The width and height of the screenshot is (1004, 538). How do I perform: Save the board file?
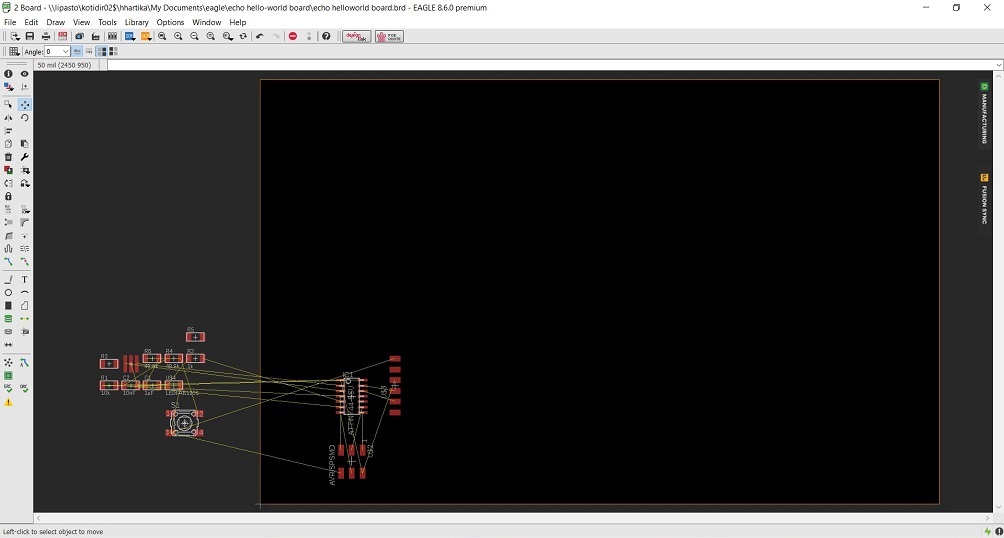click(29, 37)
